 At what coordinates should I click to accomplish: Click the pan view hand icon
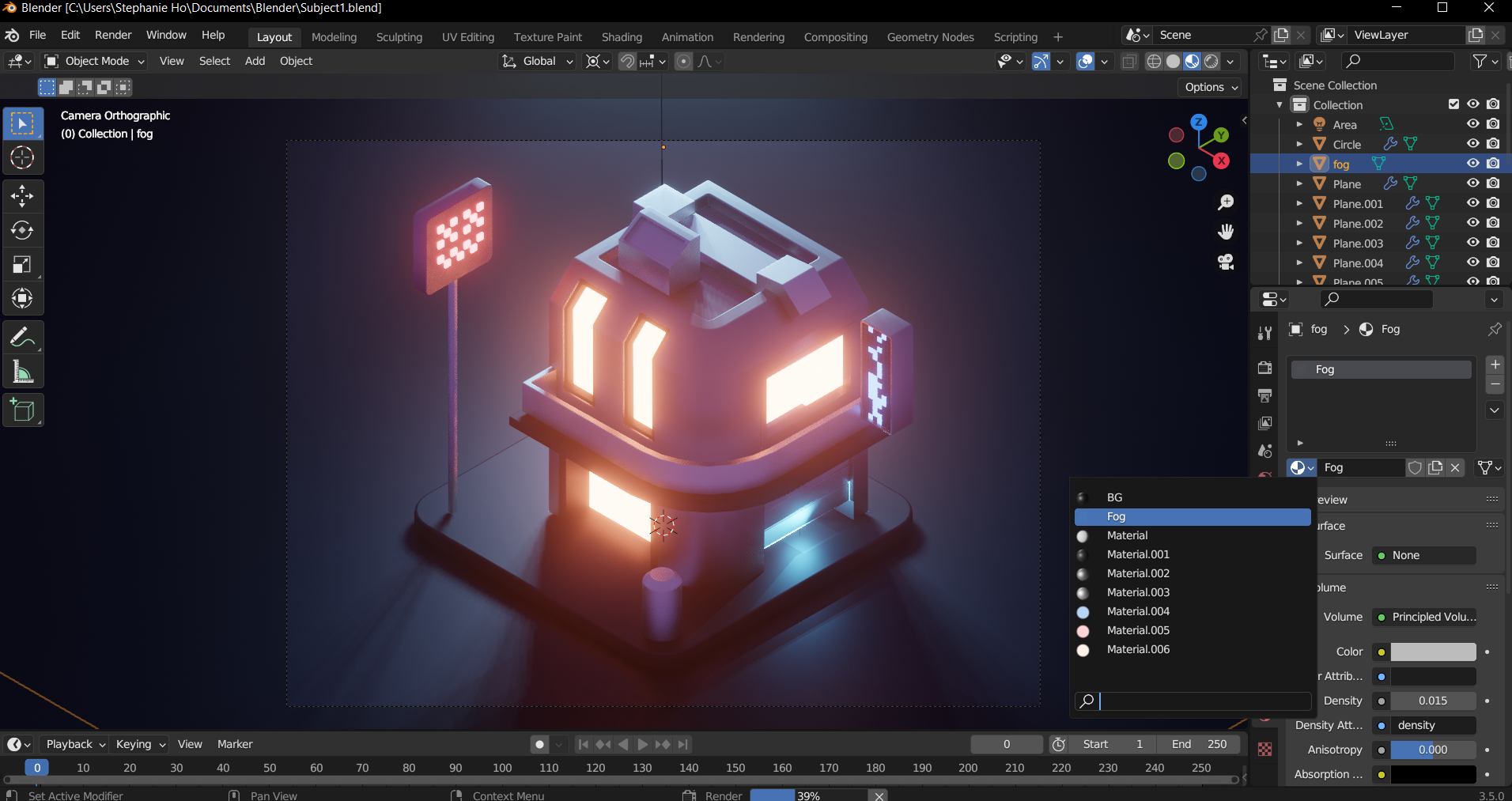(x=1226, y=232)
